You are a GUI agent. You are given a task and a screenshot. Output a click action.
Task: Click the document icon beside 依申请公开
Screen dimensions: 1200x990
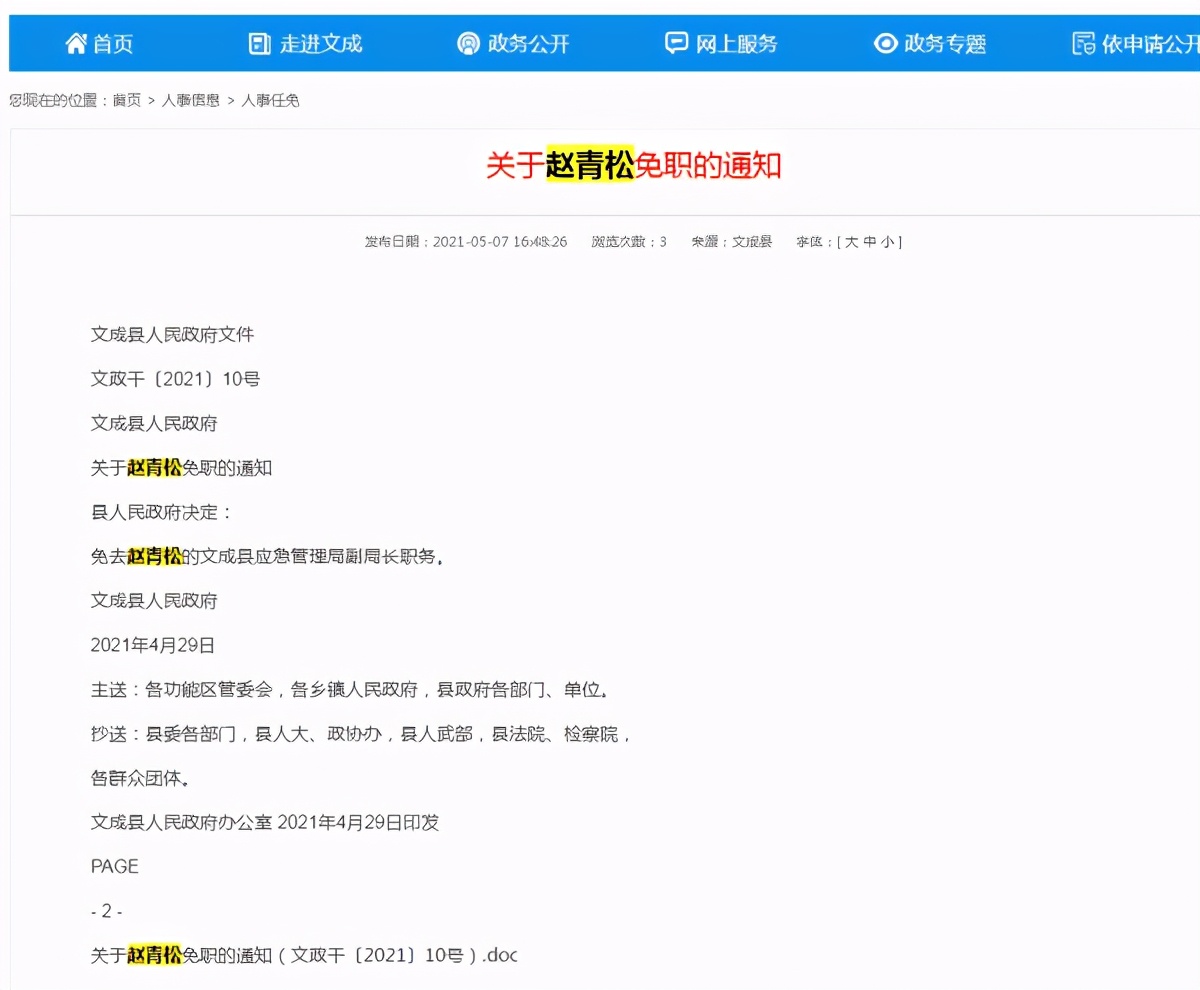1082,43
